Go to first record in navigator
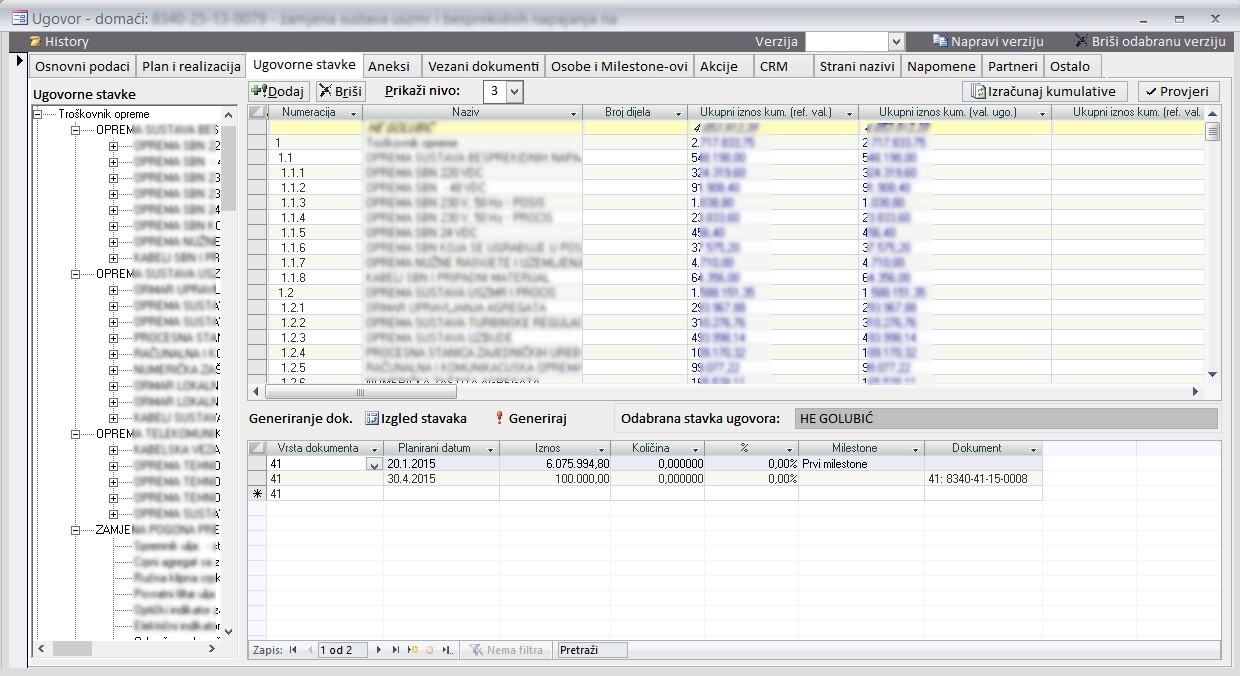Viewport: 1240px width, 676px height. [293, 650]
